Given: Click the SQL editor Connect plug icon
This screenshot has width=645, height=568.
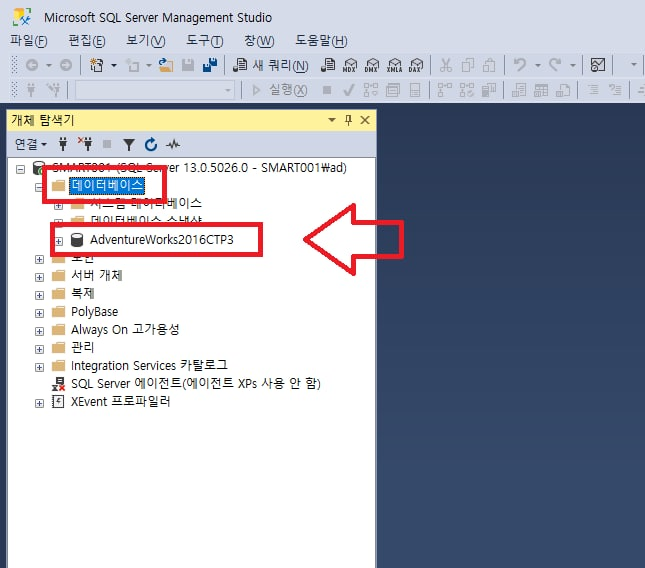Looking at the screenshot, I should [31, 89].
